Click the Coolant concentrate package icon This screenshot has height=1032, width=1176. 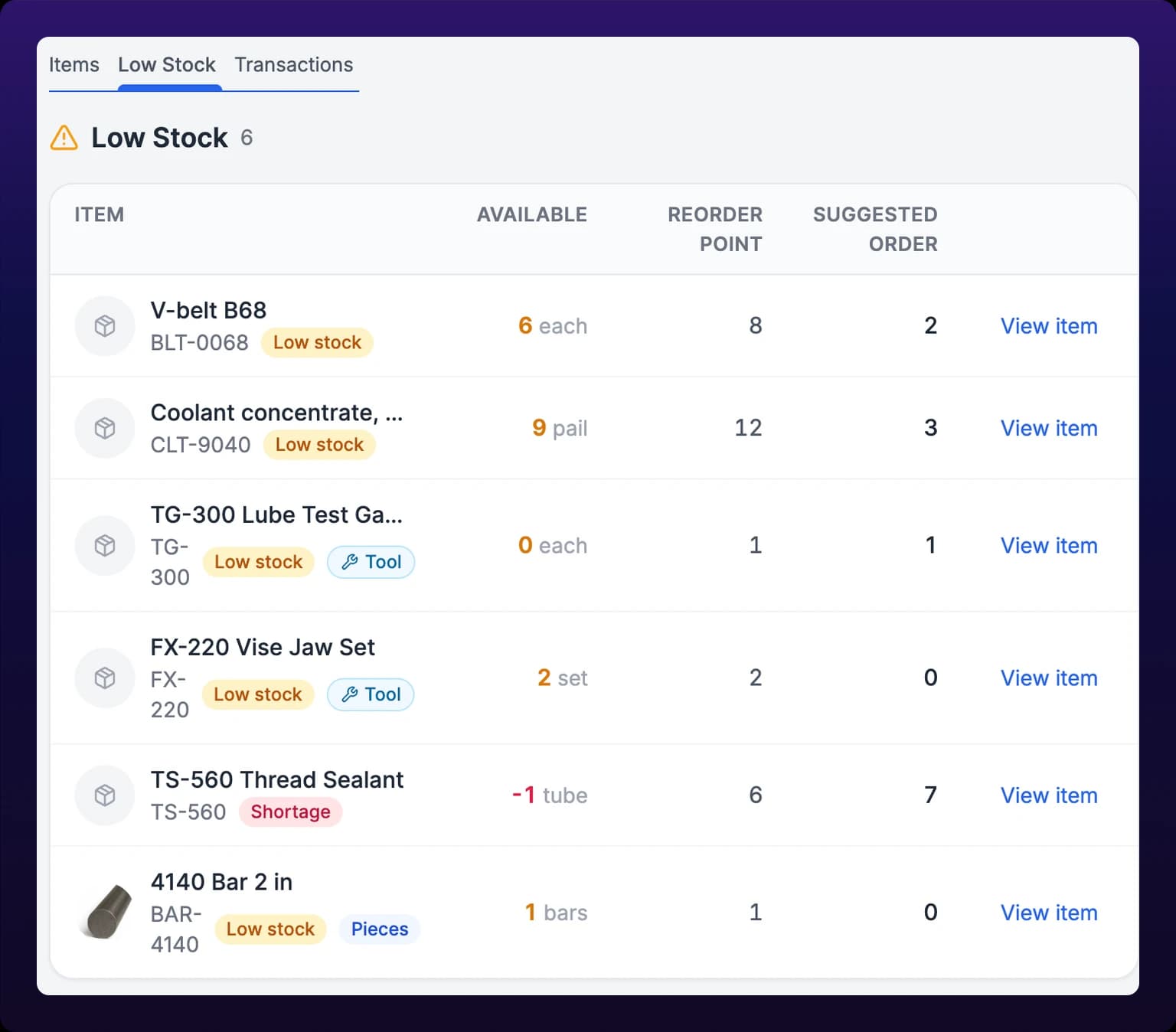tap(105, 428)
